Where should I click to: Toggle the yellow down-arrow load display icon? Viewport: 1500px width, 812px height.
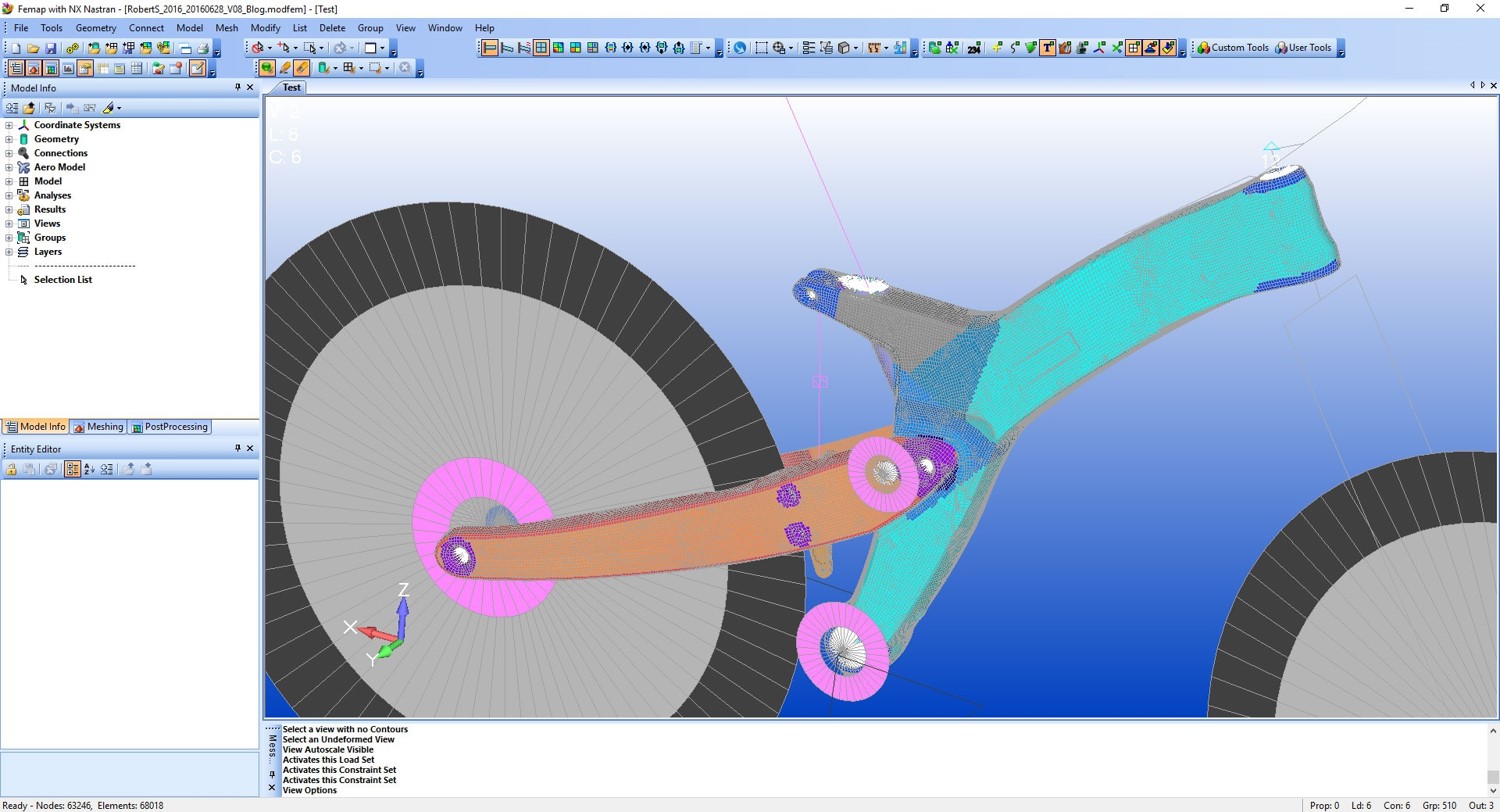pyautogui.click(x=1167, y=47)
